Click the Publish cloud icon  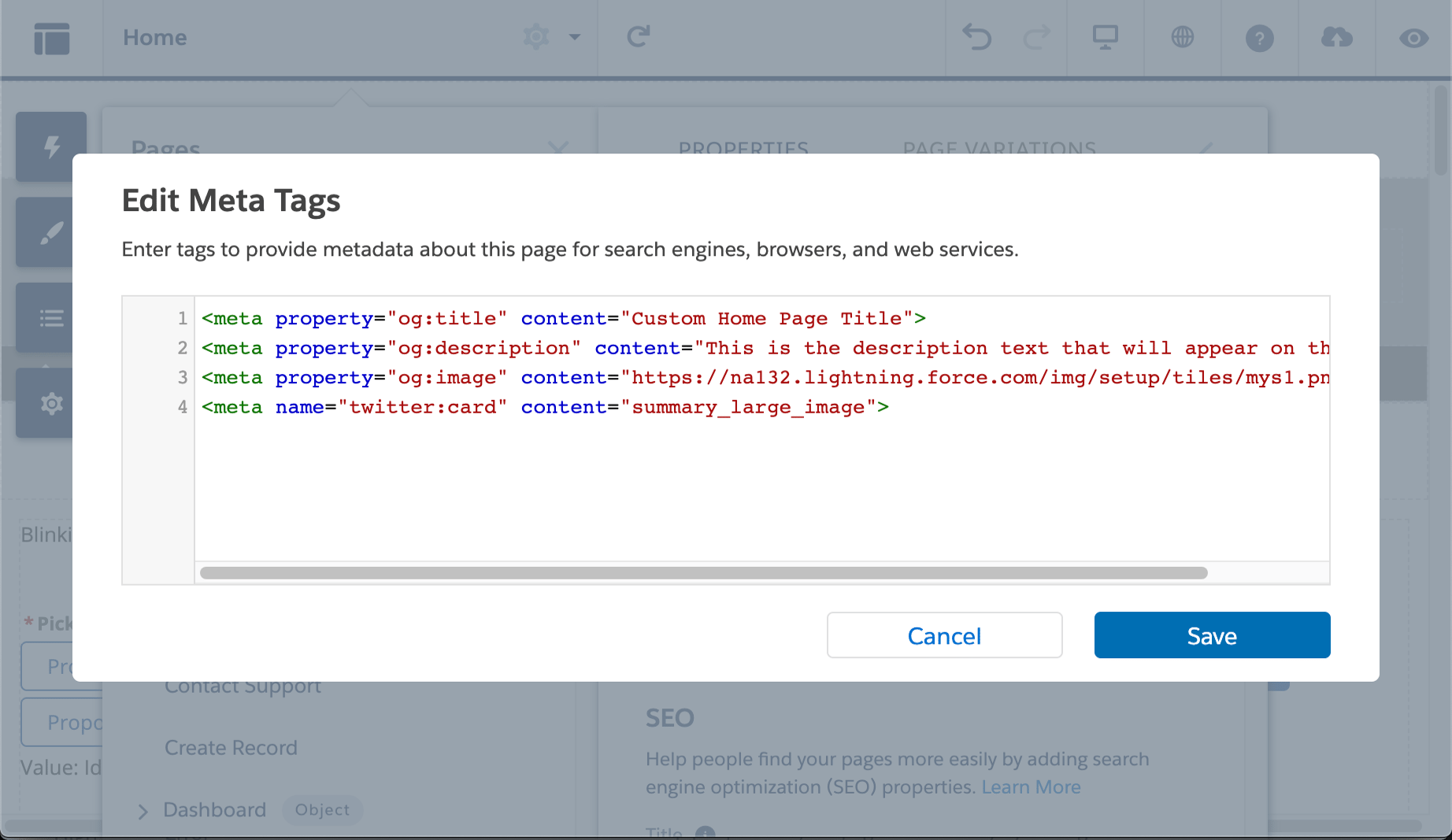pos(1336,37)
